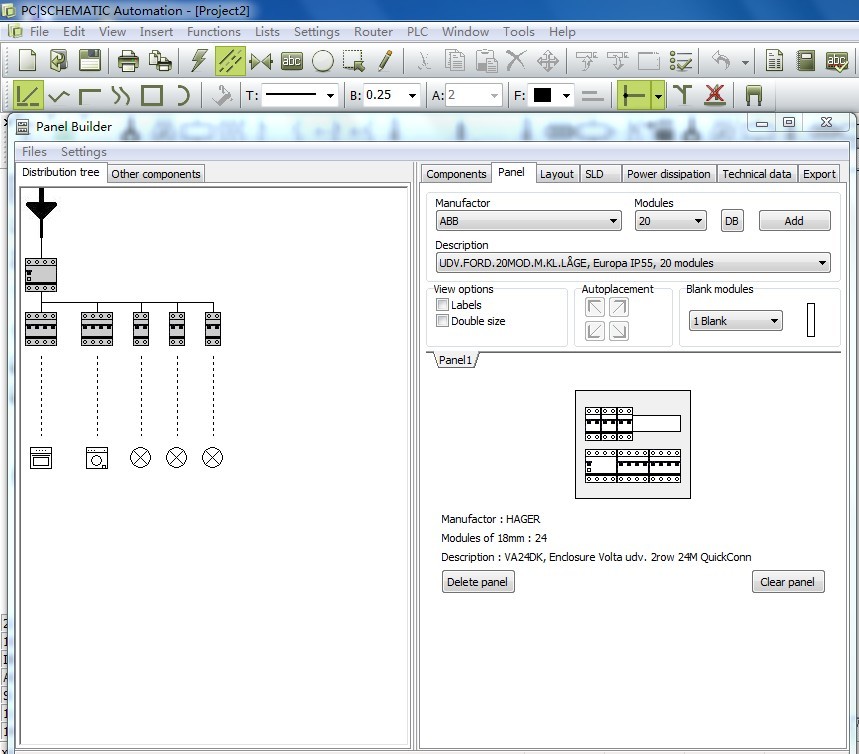
Task: Click lower-right autoplacement arrow
Action: (619, 331)
